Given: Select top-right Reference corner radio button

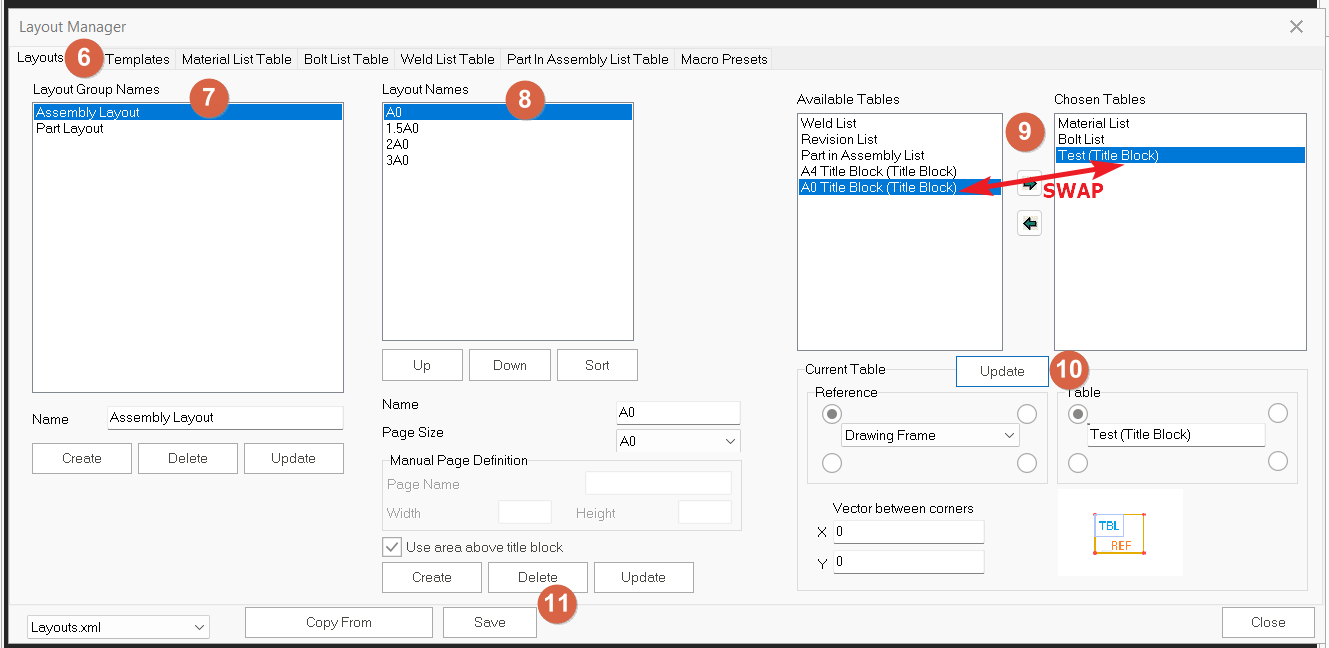Looking at the screenshot, I should pyautogui.click(x=1027, y=414).
